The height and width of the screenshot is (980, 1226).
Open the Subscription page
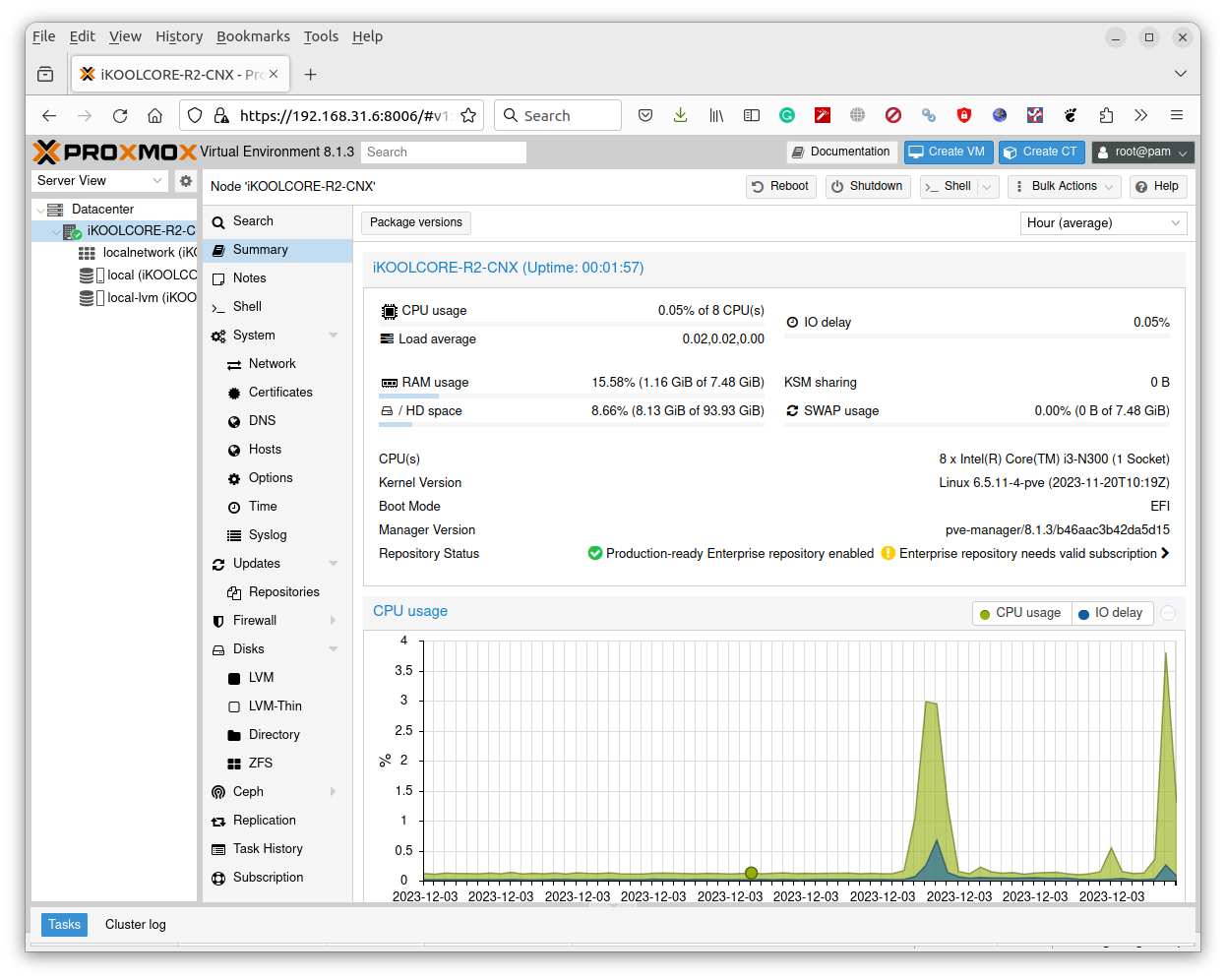point(268,878)
